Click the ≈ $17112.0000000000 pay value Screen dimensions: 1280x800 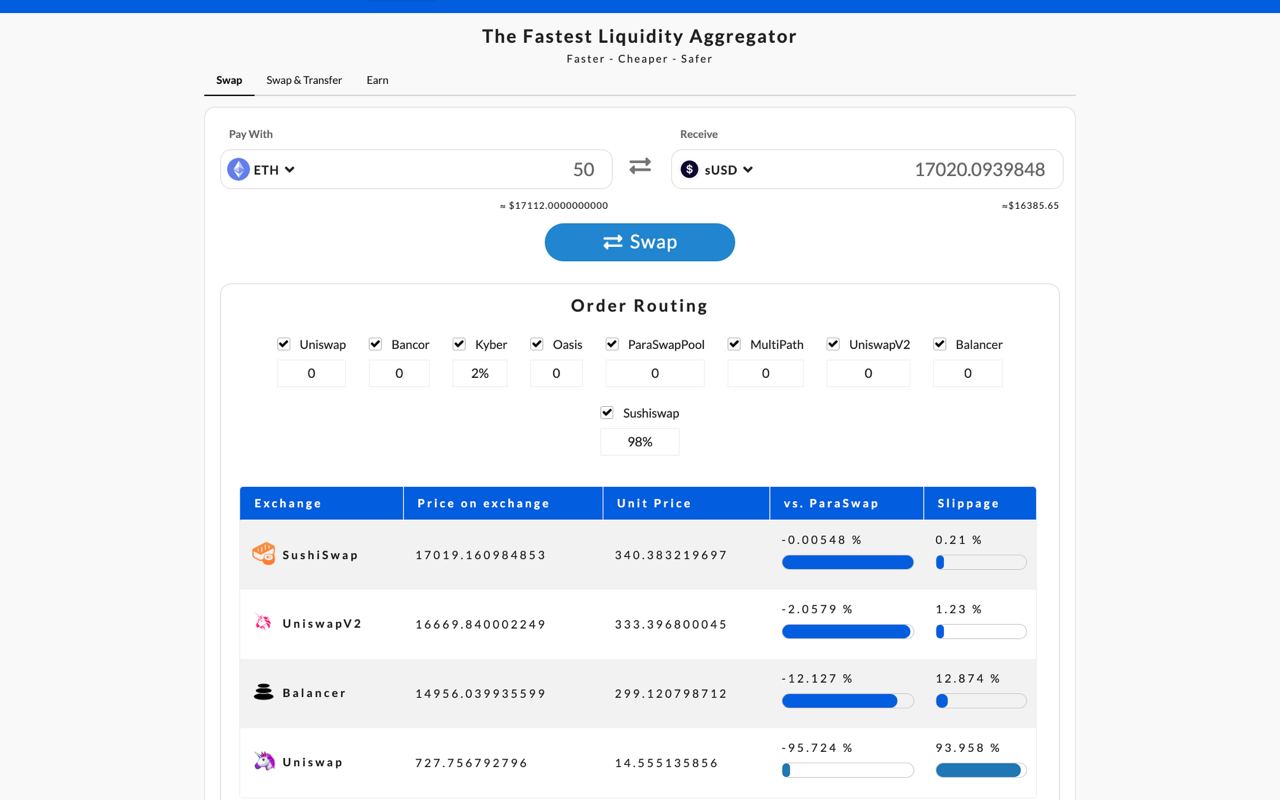[x=554, y=205]
